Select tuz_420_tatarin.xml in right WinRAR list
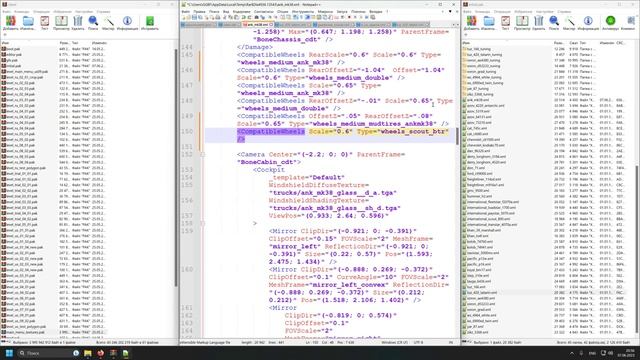 click(x=482, y=293)
